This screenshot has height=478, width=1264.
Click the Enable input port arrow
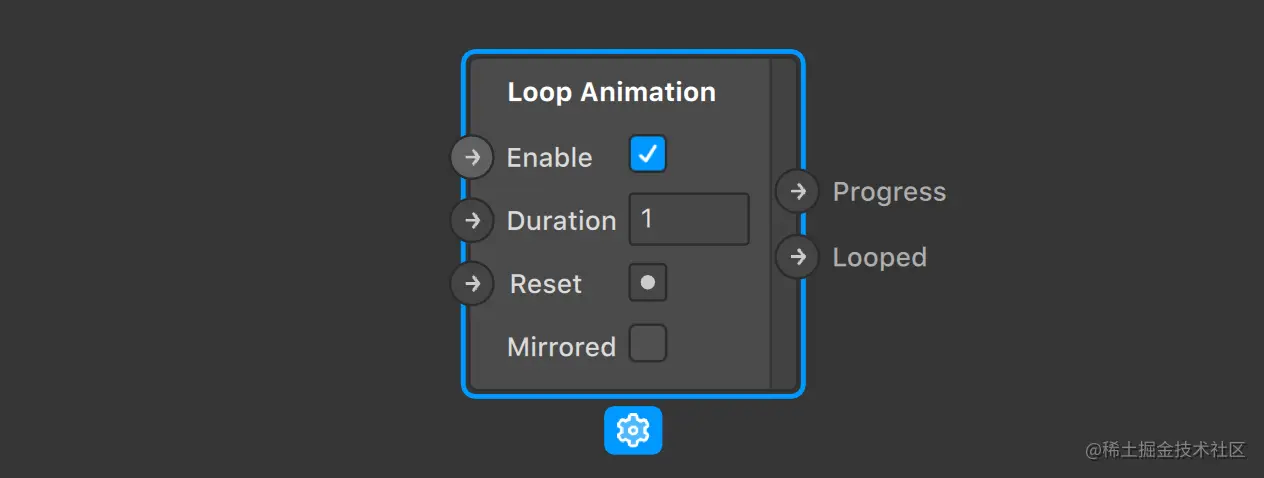tap(472, 157)
